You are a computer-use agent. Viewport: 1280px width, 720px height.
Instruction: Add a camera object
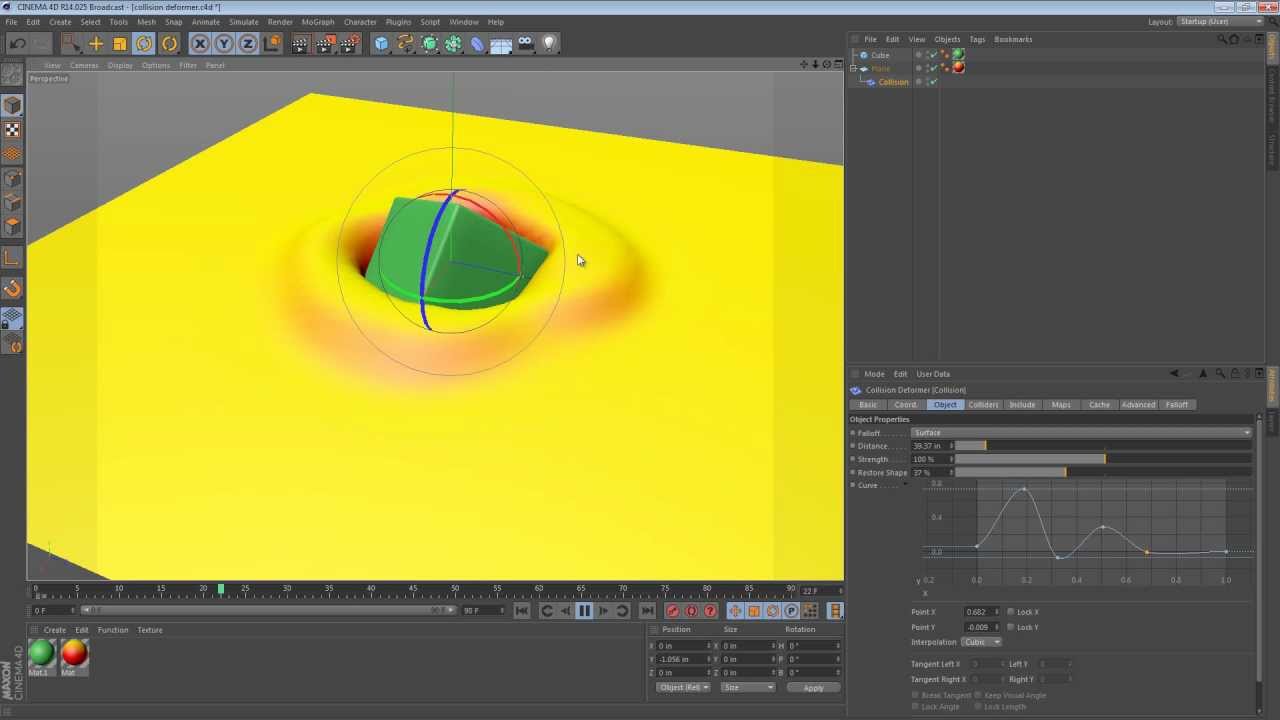526,43
